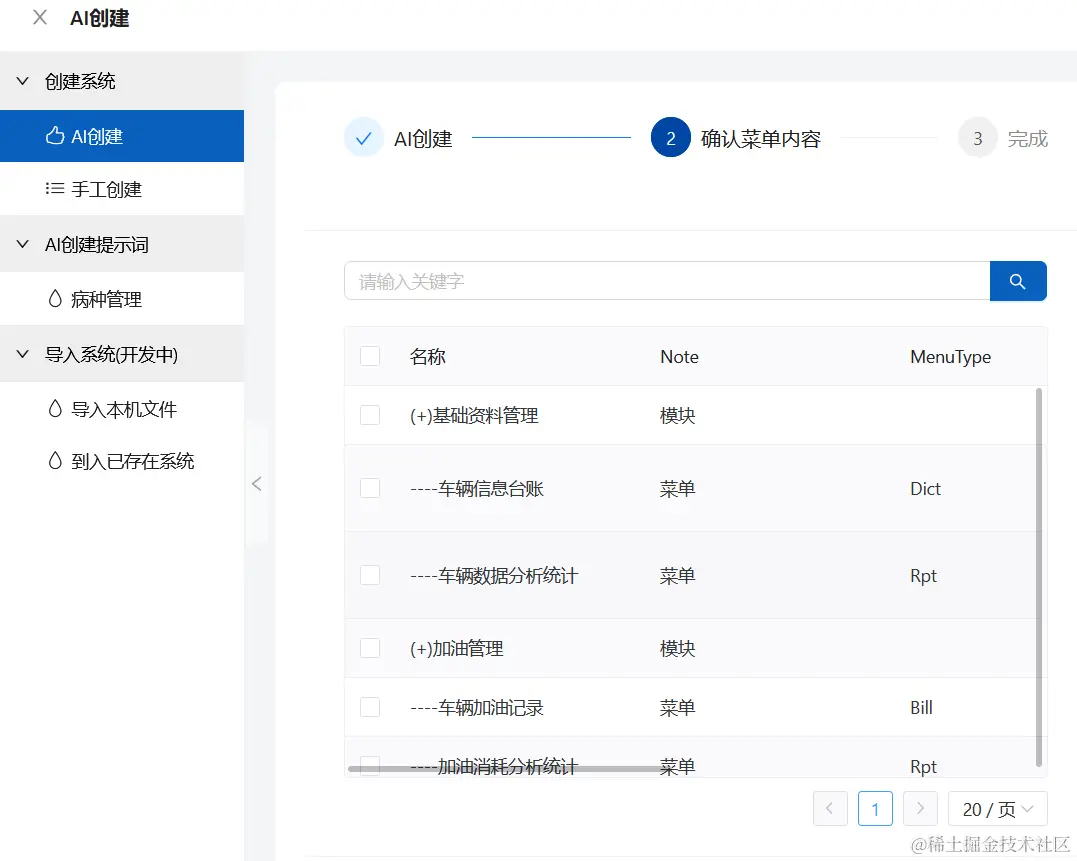The height and width of the screenshot is (861, 1077).
Task: Click the droplet icon beside 导入本机文件
Action: [55, 409]
